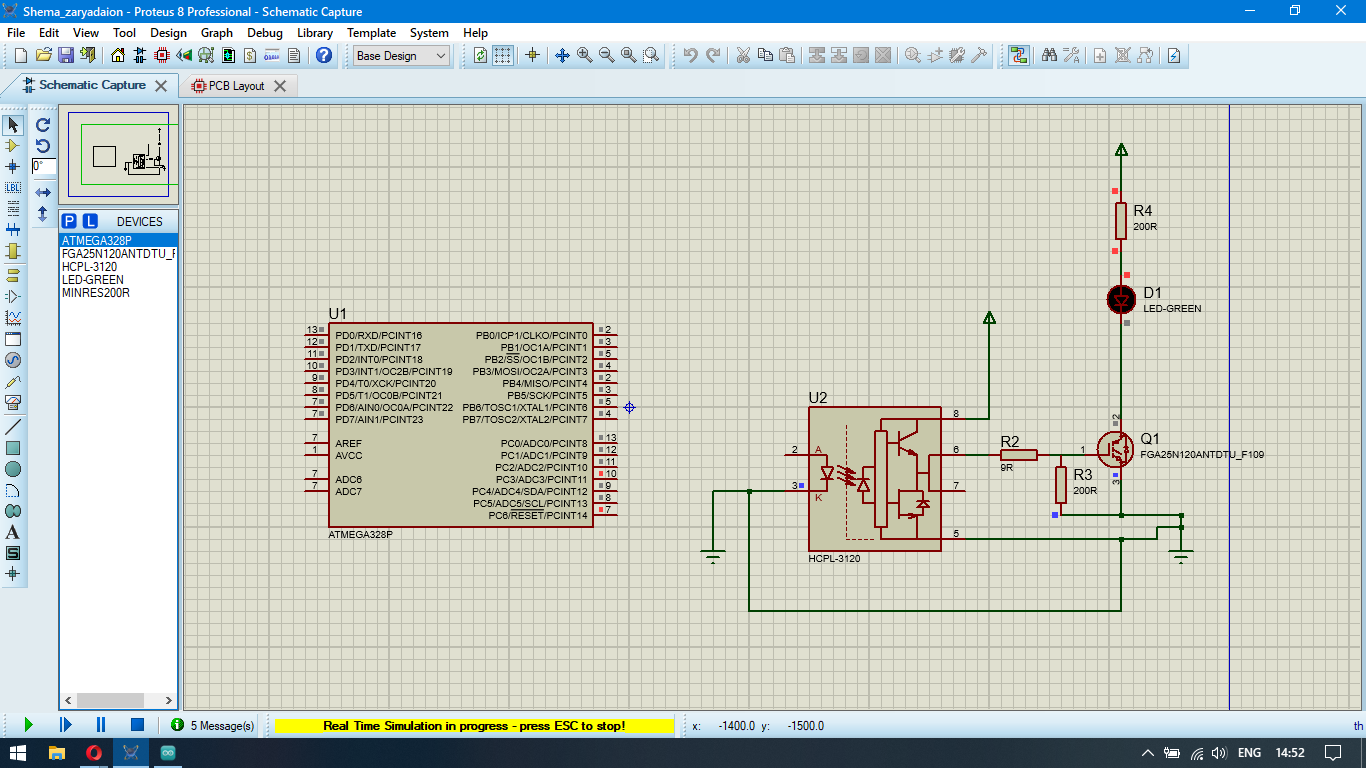Close the PCB Layout tab
Viewport: 1366px width, 768px height.
[280, 86]
